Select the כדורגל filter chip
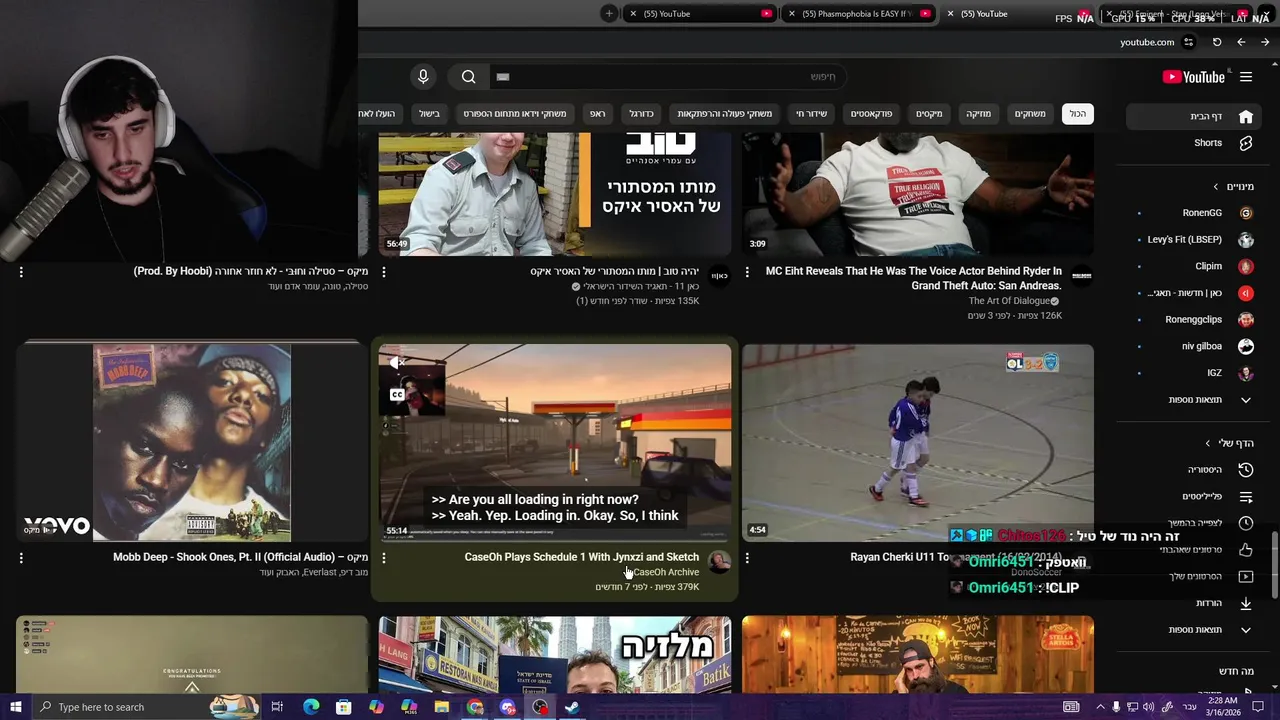This screenshot has height=720, width=1280. (x=641, y=114)
